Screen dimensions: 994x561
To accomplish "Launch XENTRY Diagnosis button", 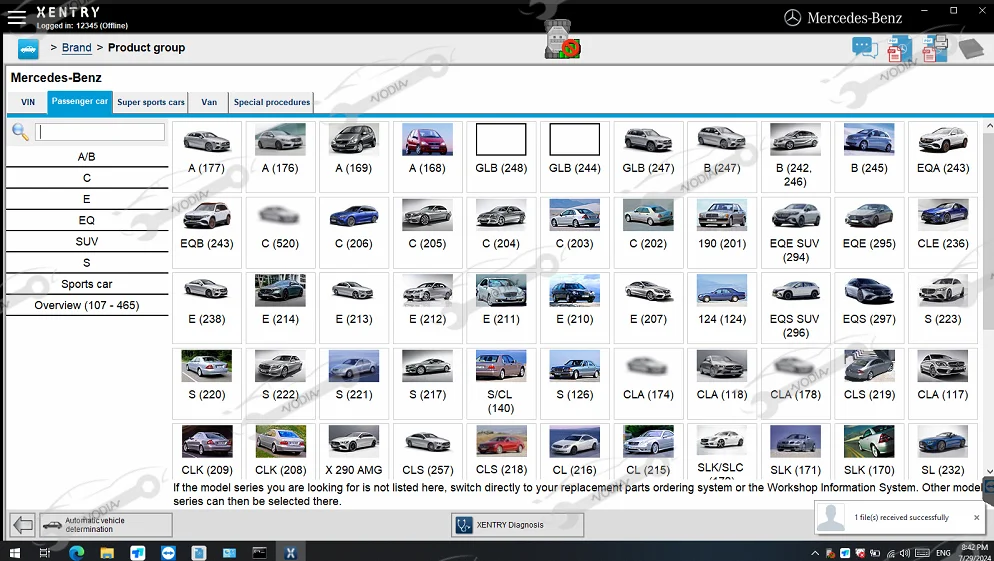I will point(517,525).
